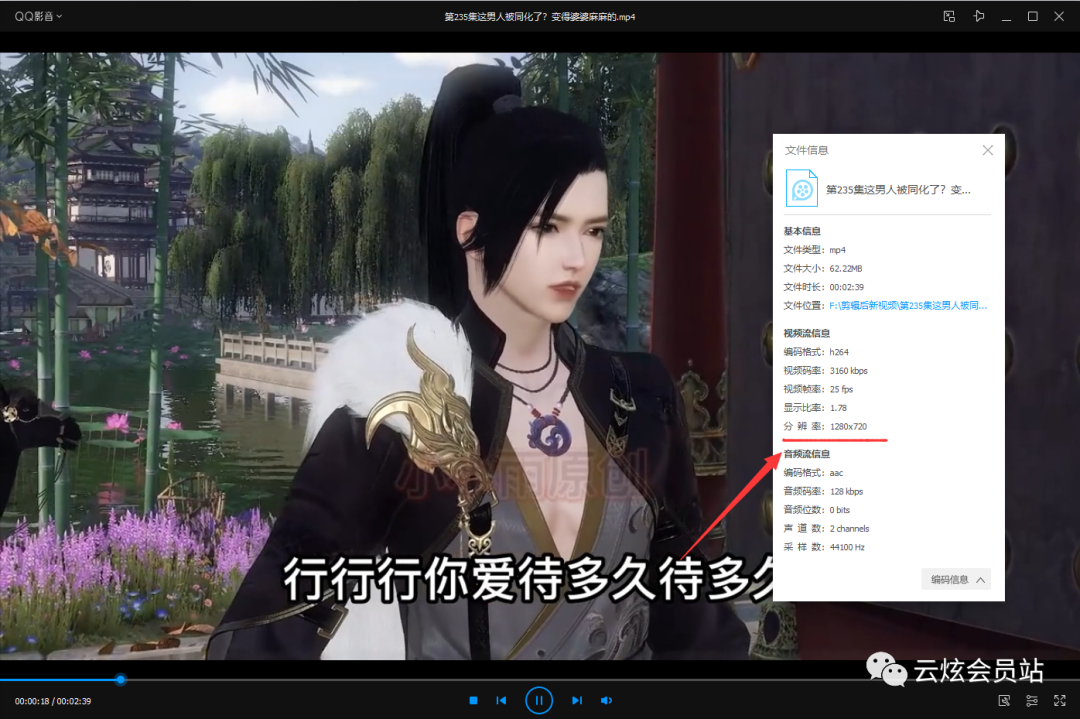Close the QQ影音 player window
Viewport: 1080px width, 719px height.
point(1059,17)
